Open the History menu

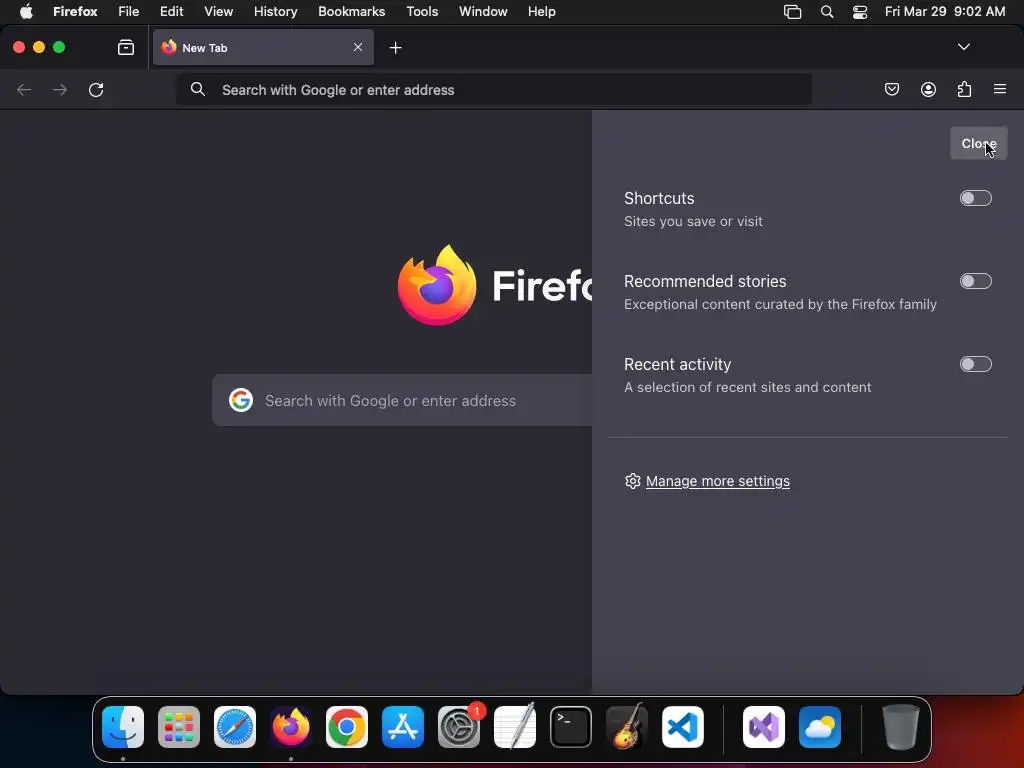[x=276, y=12]
